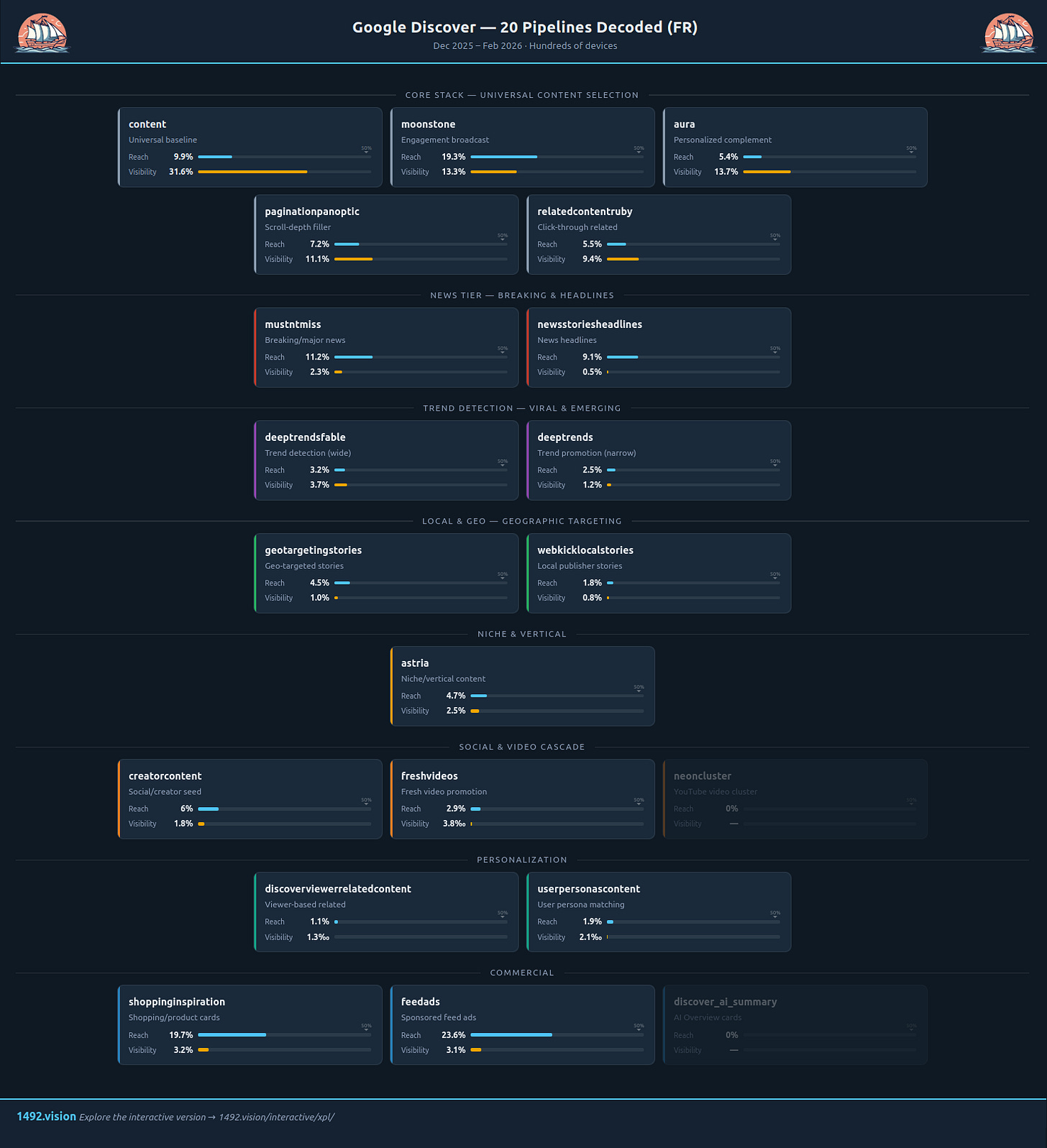This screenshot has height=1148, width=1047.
Task: Click the 4.5% Reach value on geotargetingstories
Action: (x=319, y=583)
